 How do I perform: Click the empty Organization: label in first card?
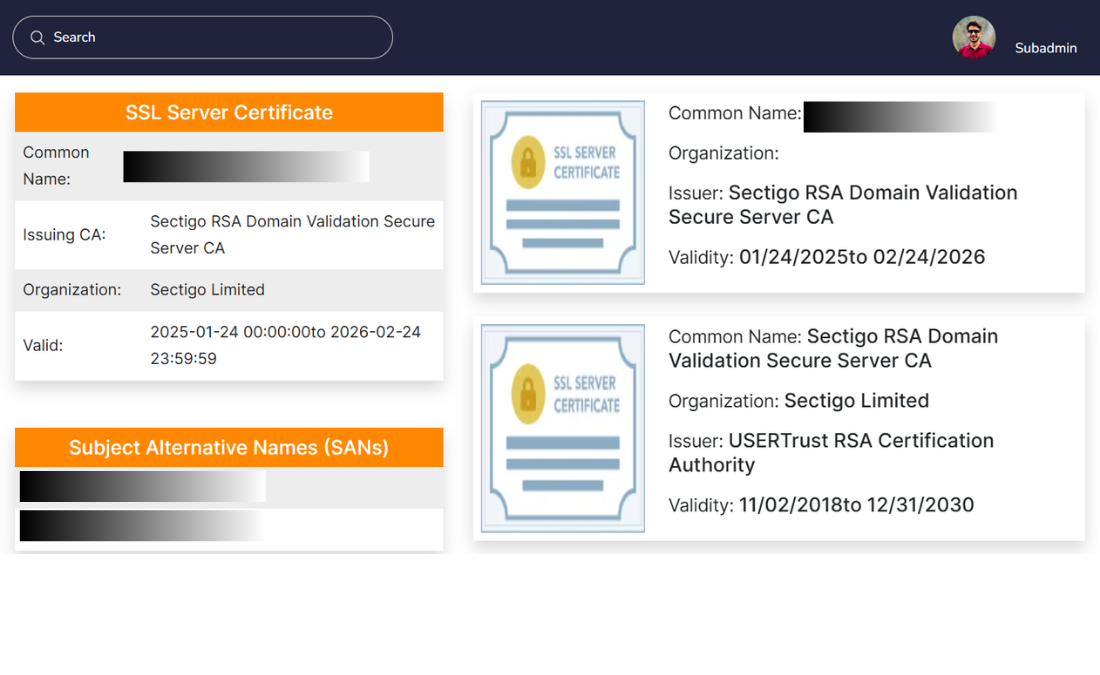(x=723, y=153)
